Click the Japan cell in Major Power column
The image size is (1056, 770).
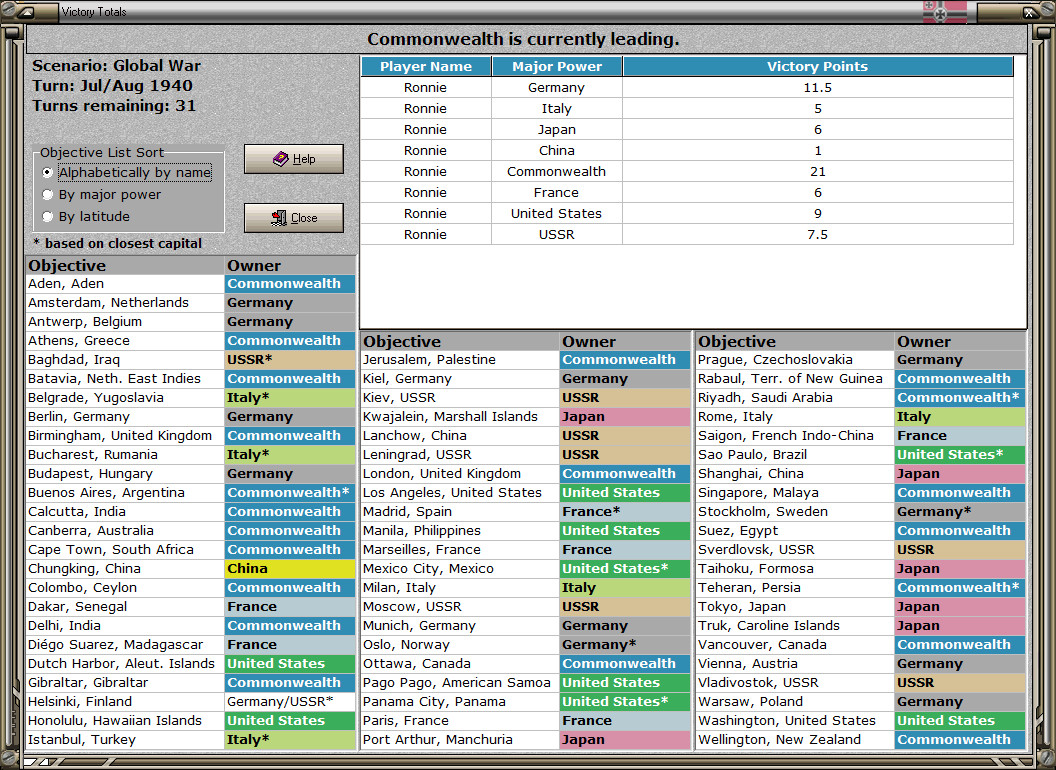coord(556,129)
